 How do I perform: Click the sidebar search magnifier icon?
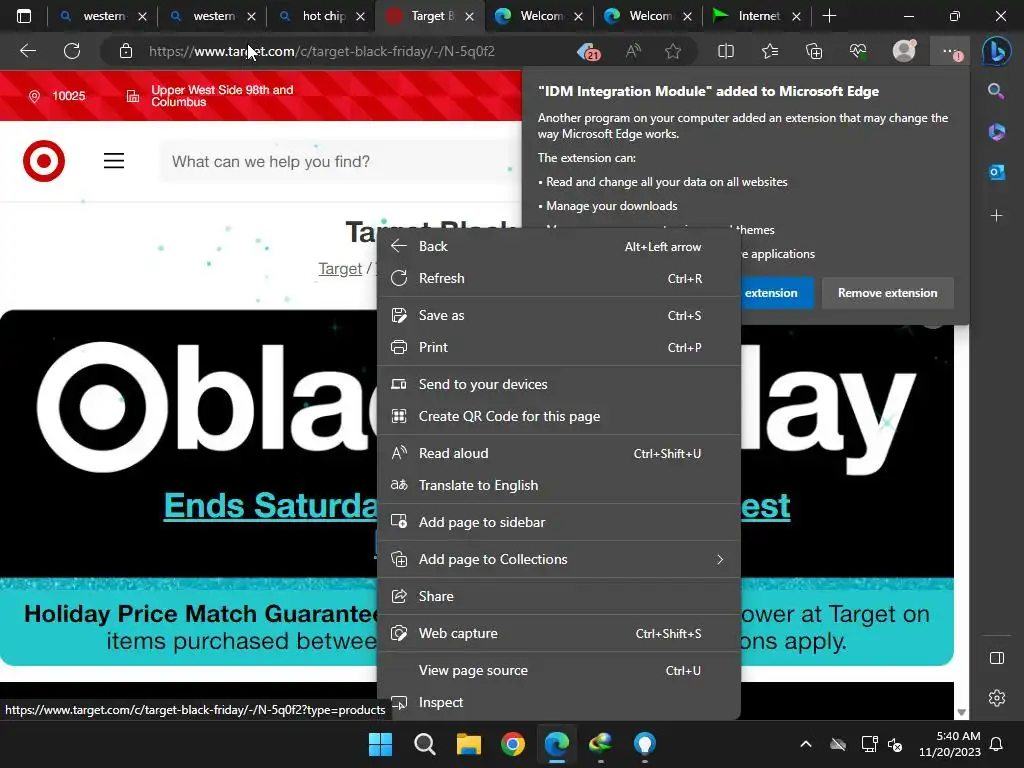pos(996,91)
